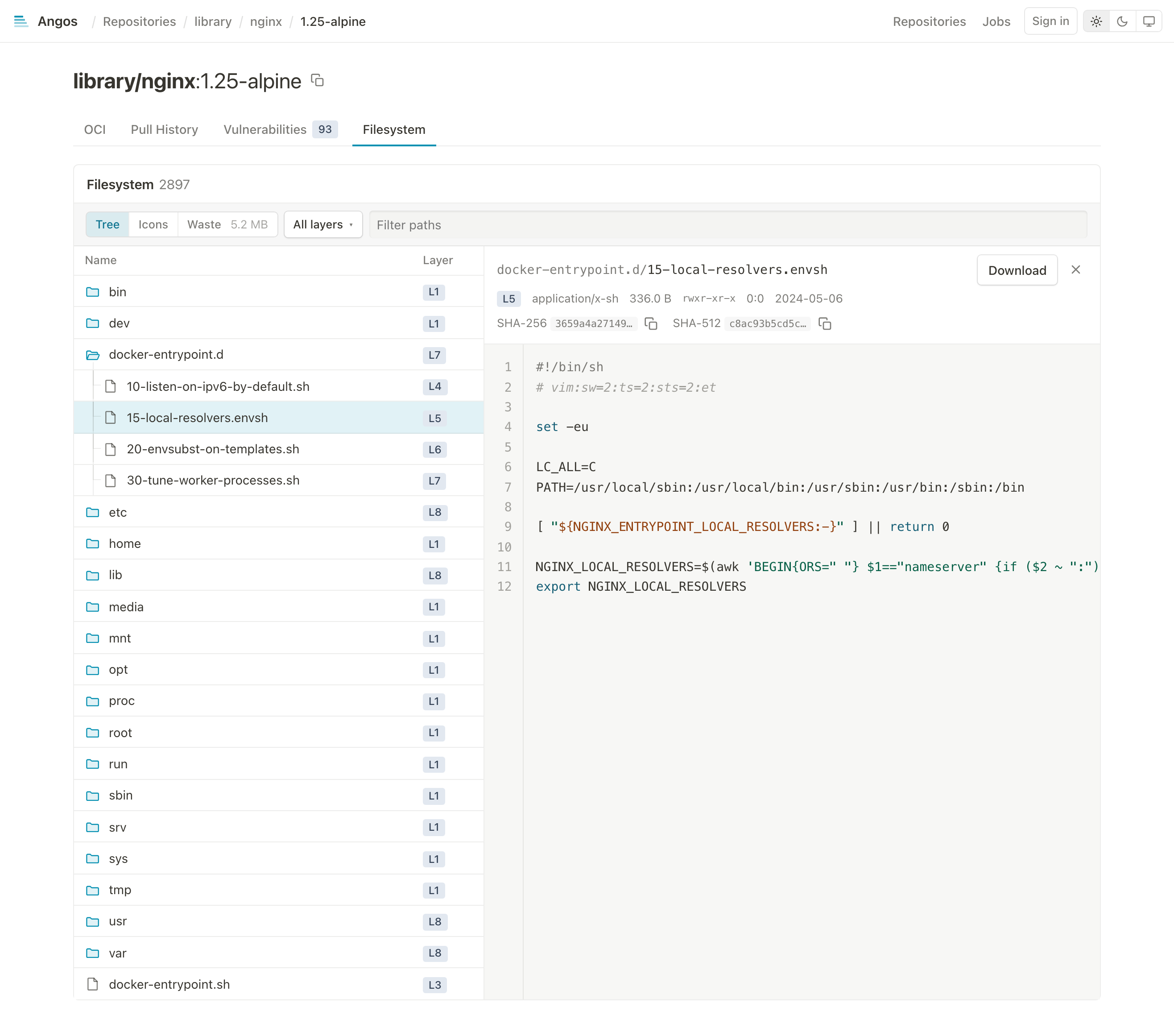
Task: Click the Sign in button
Action: pyautogui.click(x=1050, y=21)
